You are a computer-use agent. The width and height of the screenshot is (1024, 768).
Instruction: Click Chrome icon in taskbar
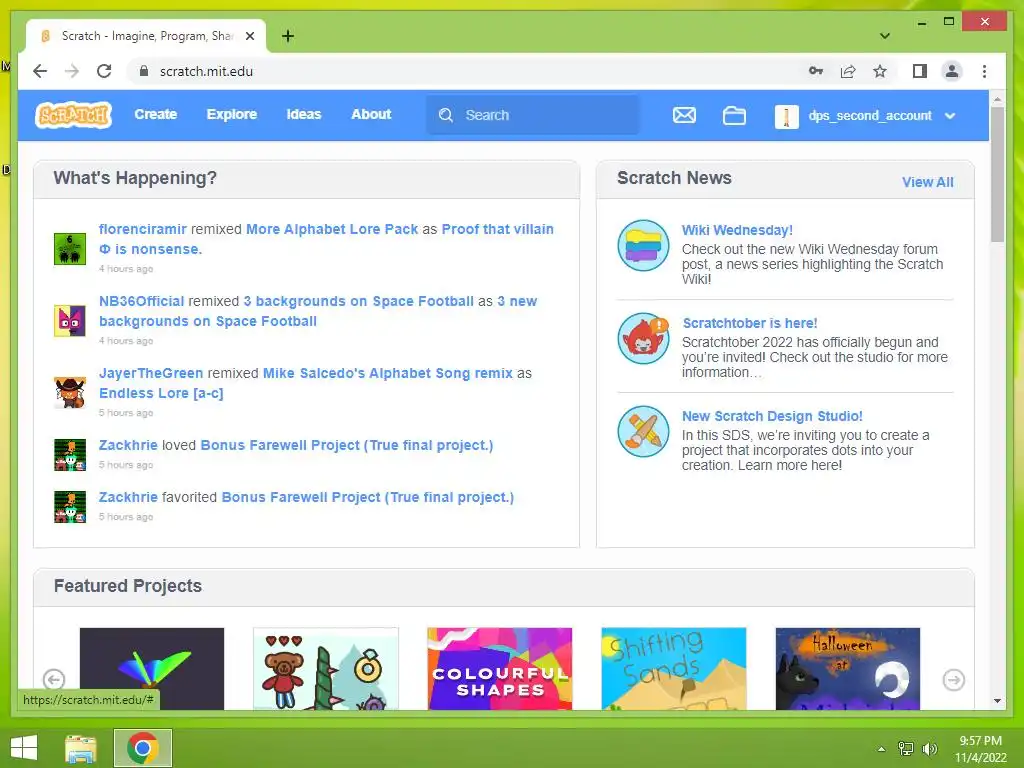click(143, 748)
